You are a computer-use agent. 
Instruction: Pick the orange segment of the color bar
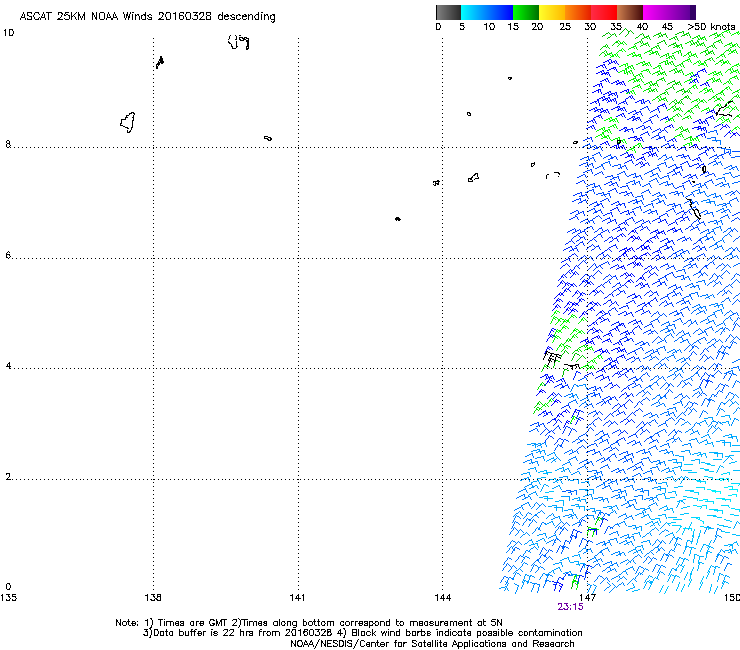(x=578, y=12)
